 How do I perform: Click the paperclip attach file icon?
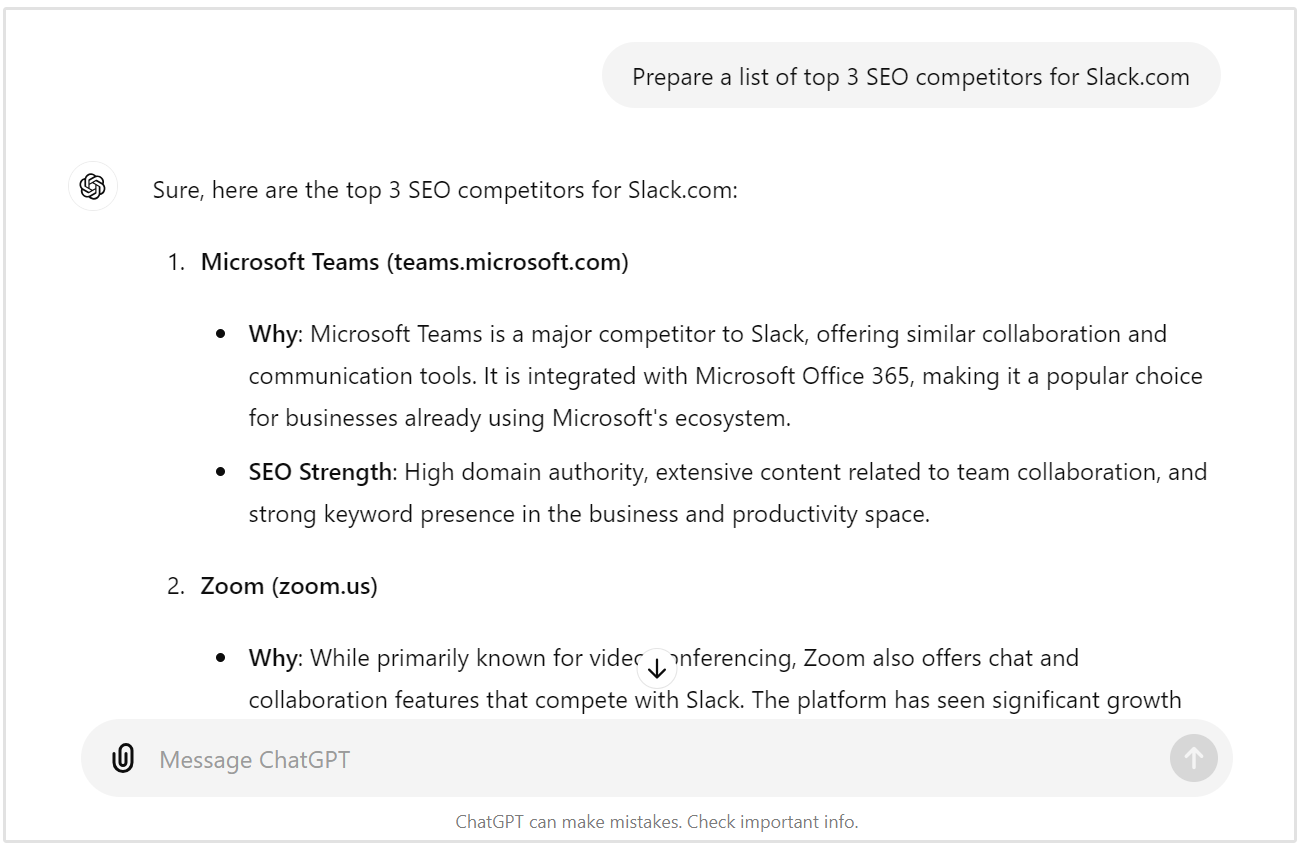(123, 759)
